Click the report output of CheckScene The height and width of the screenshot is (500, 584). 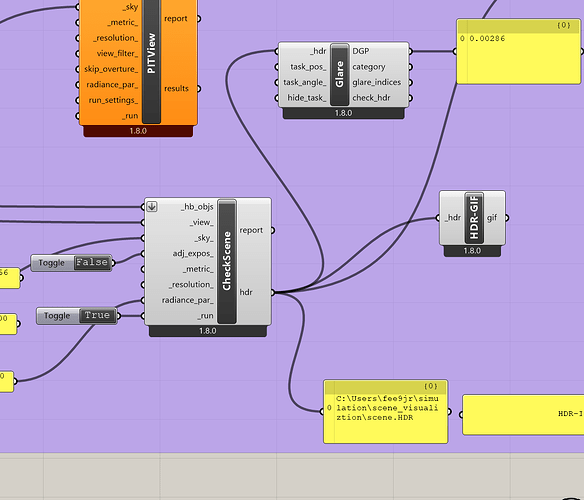[251, 230]
